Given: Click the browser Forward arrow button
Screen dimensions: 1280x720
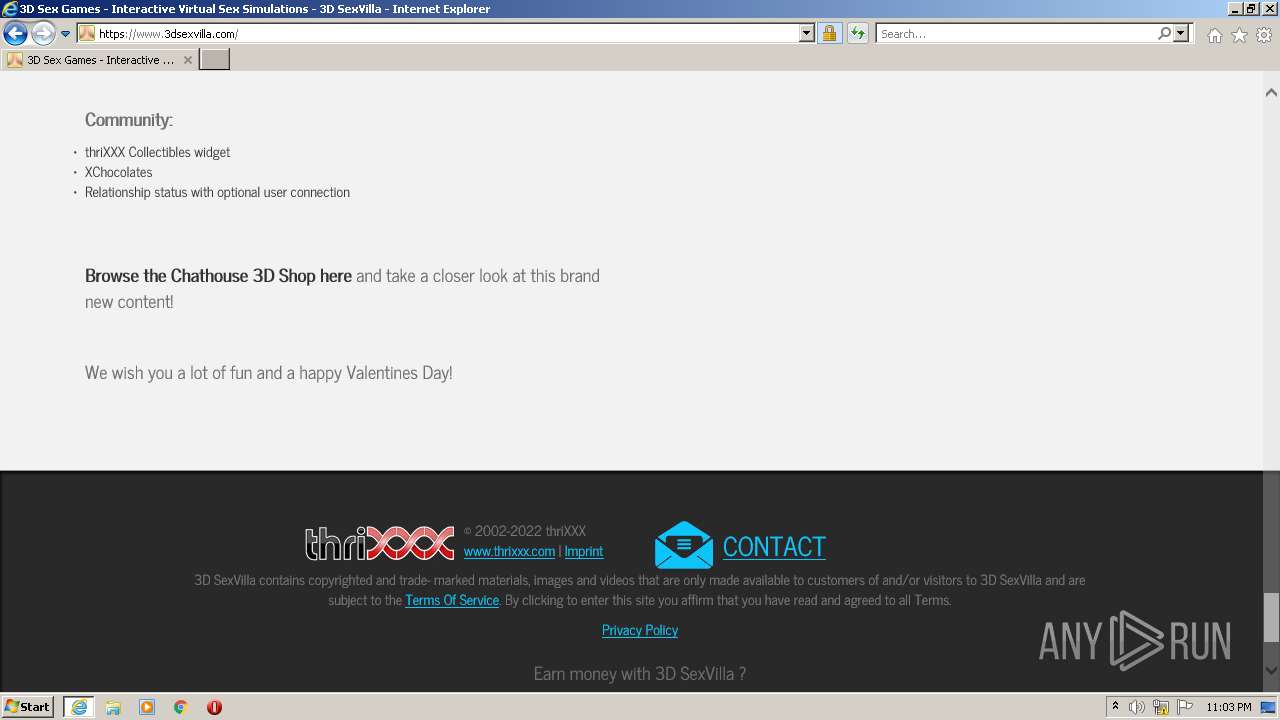Looking at the screenshot, I should click(x=42, y=34).
